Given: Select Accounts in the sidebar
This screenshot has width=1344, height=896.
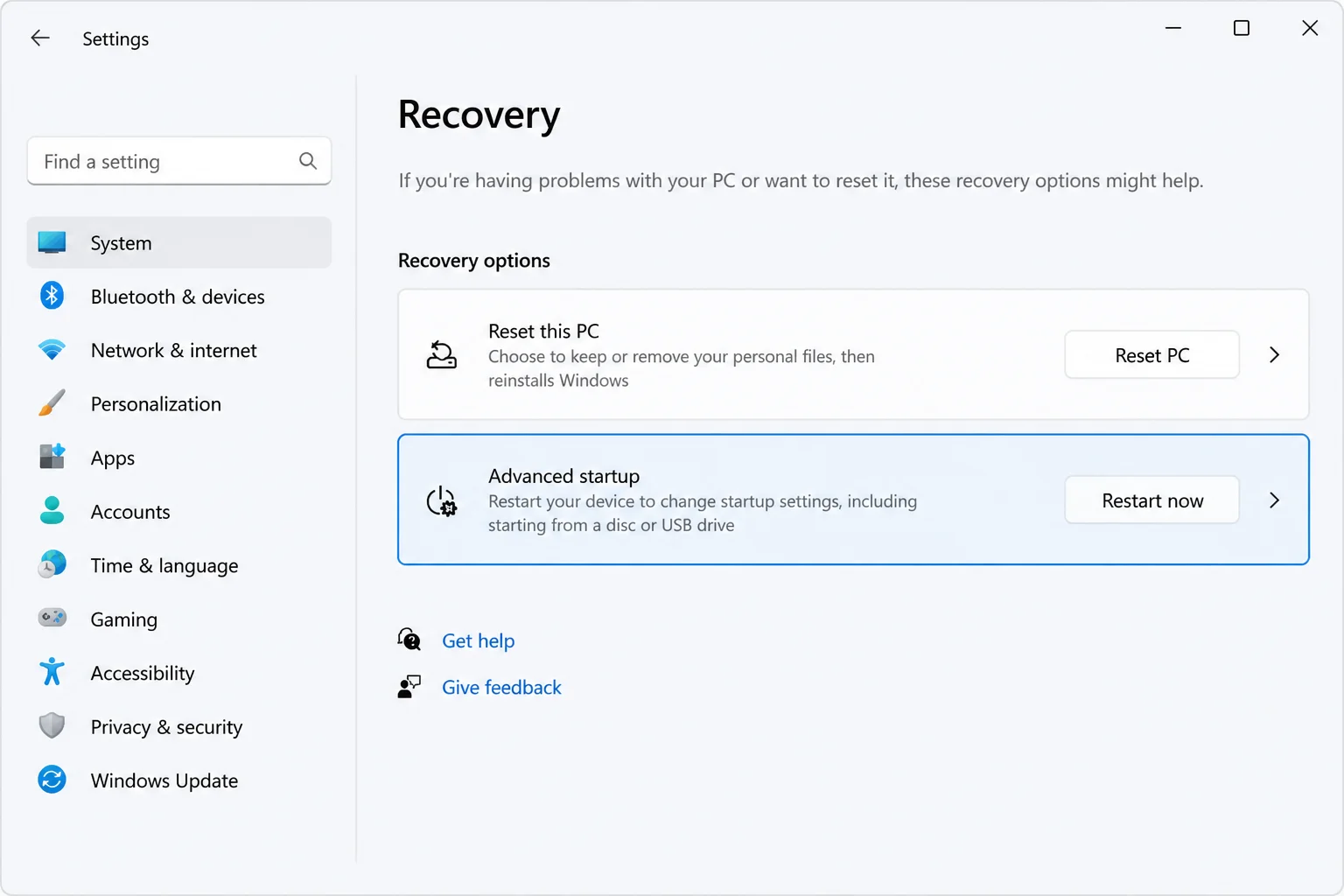Looking at the screenshot, I should click(x=179, y=511).
